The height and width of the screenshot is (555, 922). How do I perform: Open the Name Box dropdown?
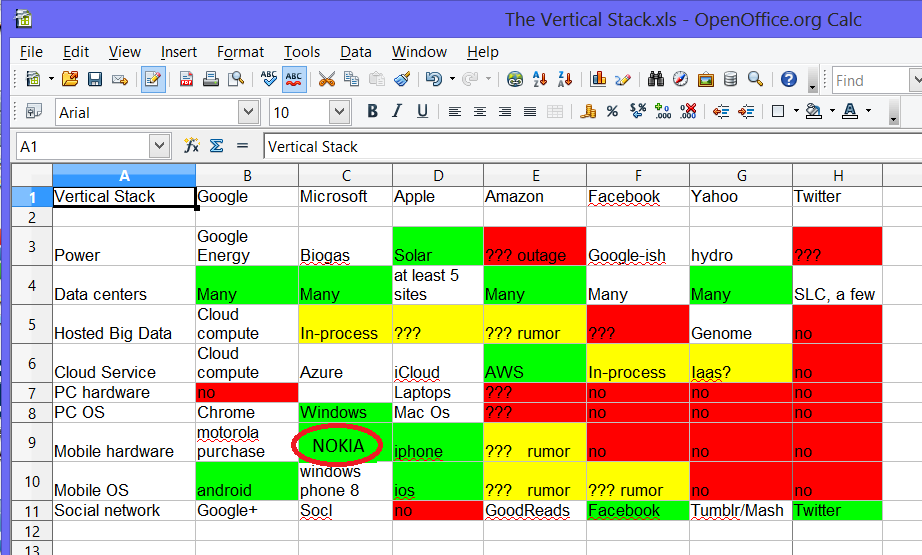coord(159,146)
